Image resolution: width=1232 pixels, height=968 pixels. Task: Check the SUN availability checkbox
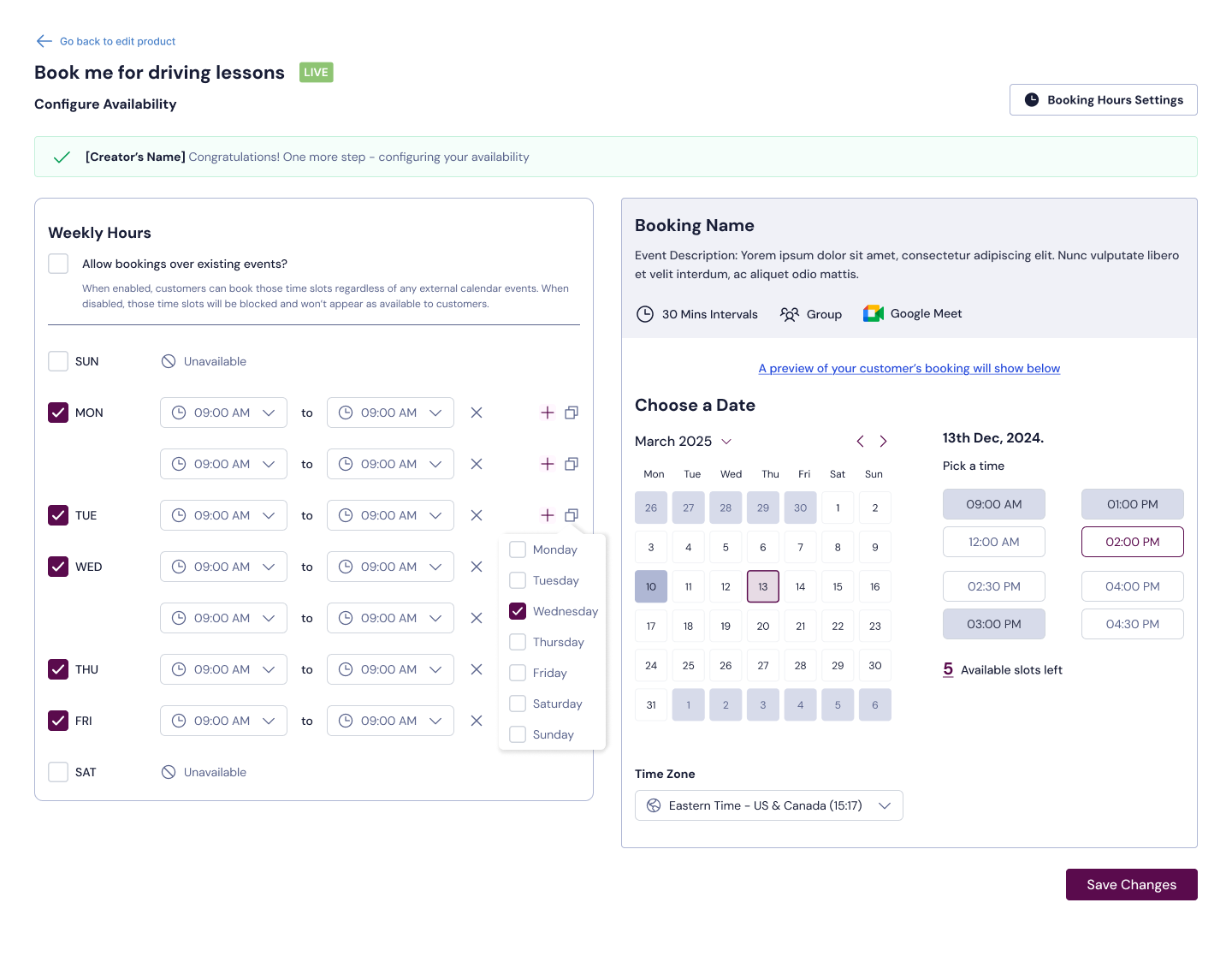[58, 361]
